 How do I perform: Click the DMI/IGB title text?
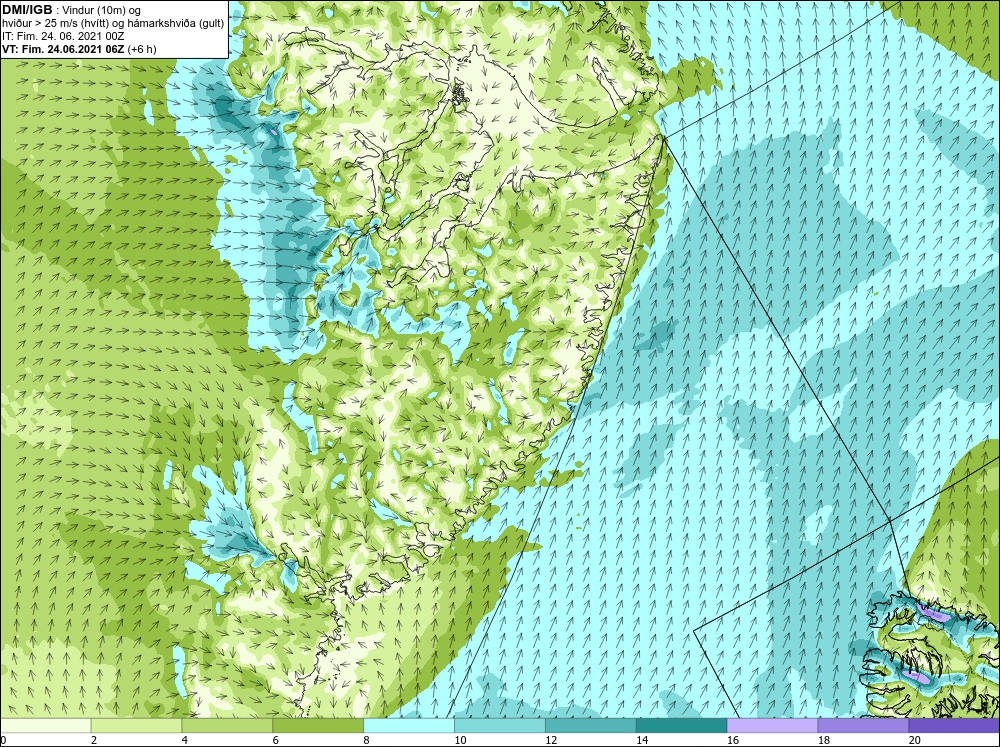[27, 10]
